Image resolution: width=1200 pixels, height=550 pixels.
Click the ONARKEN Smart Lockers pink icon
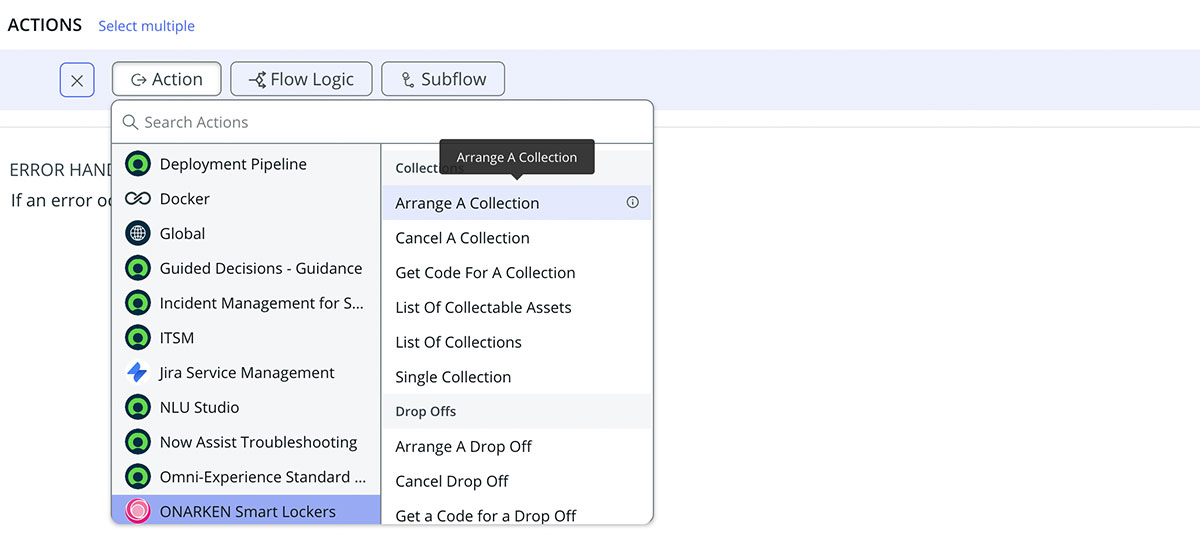coord(138,511)
